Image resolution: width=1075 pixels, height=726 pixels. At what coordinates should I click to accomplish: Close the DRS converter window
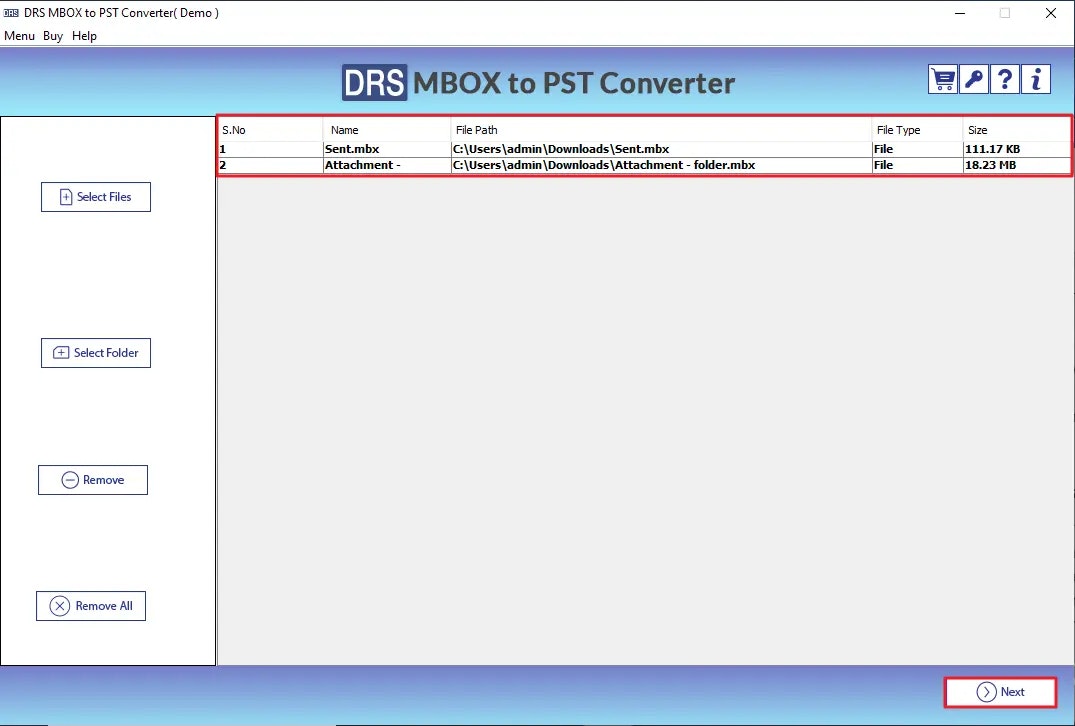(x=1050, y=13)
